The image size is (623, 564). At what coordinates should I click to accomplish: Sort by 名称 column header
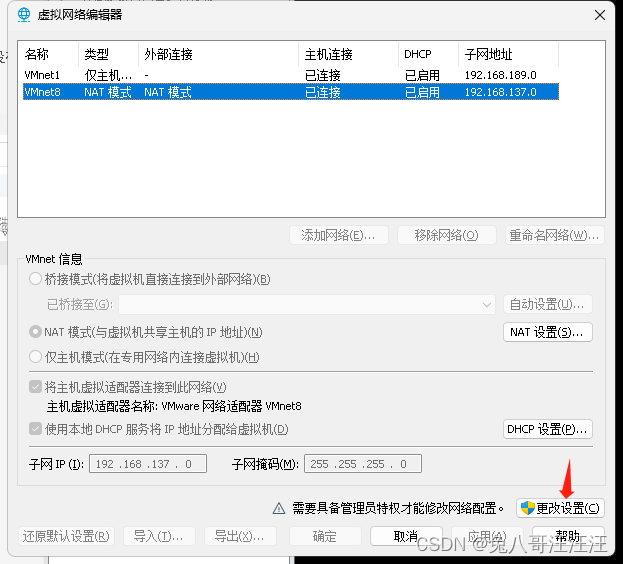[48, 54]
